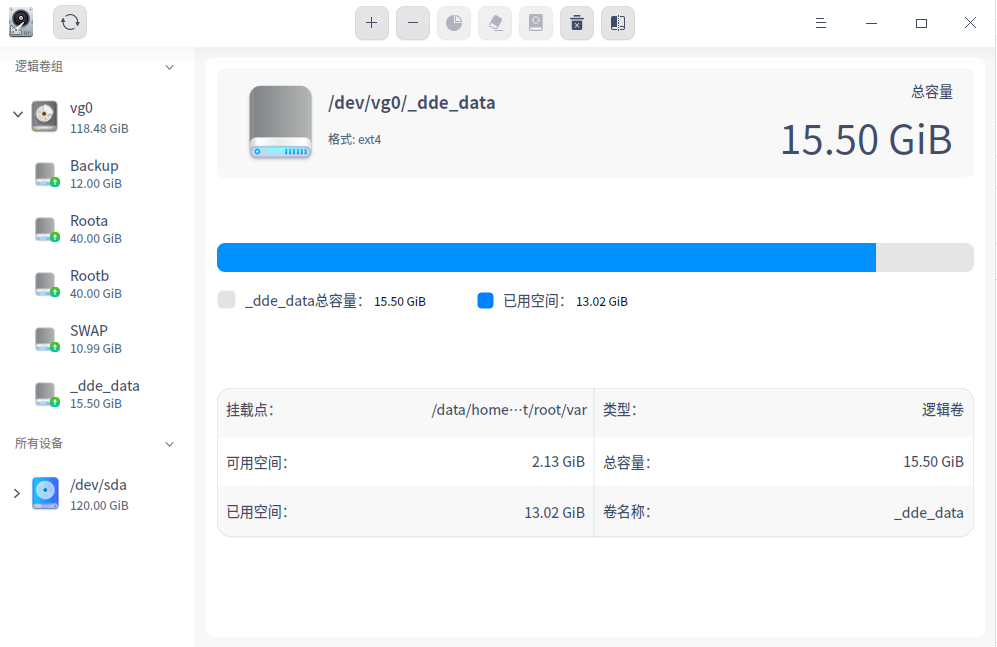
Task: Click the resize volume toolbar icon
Action: 618,24
